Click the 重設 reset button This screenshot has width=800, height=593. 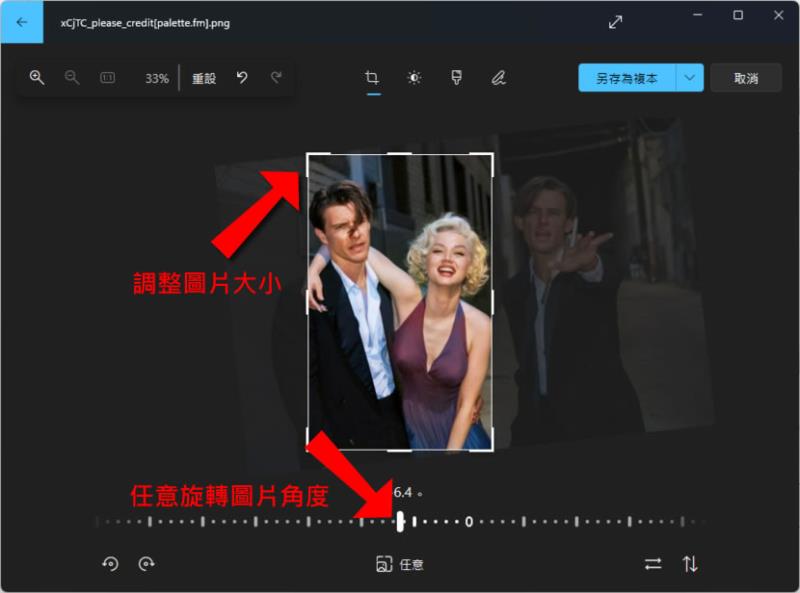coord(204,79)
